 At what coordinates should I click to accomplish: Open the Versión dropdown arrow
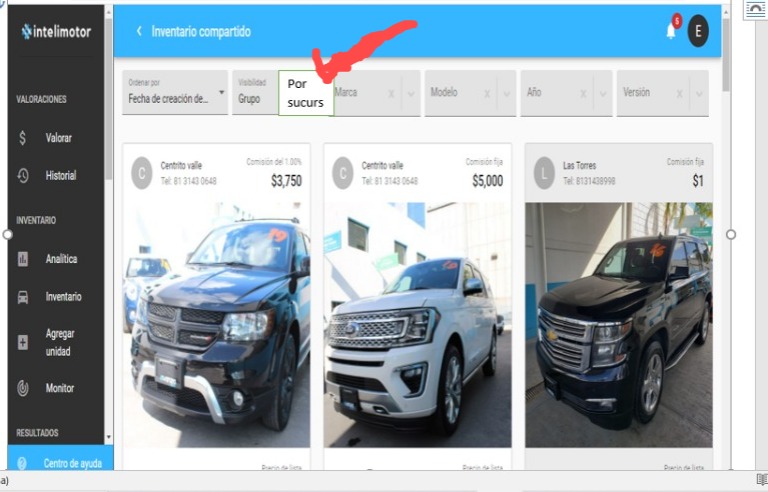click(699, 93)
